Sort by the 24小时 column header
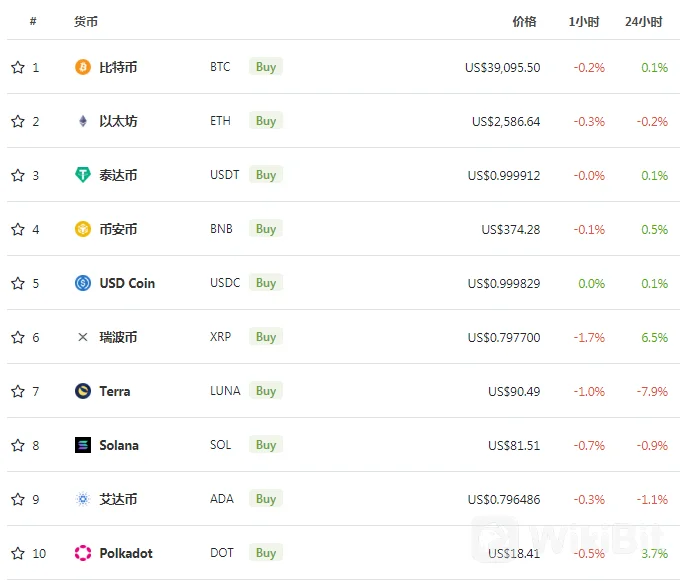The height and width of the screenshot is (581, 680). [x=644, y=21]
